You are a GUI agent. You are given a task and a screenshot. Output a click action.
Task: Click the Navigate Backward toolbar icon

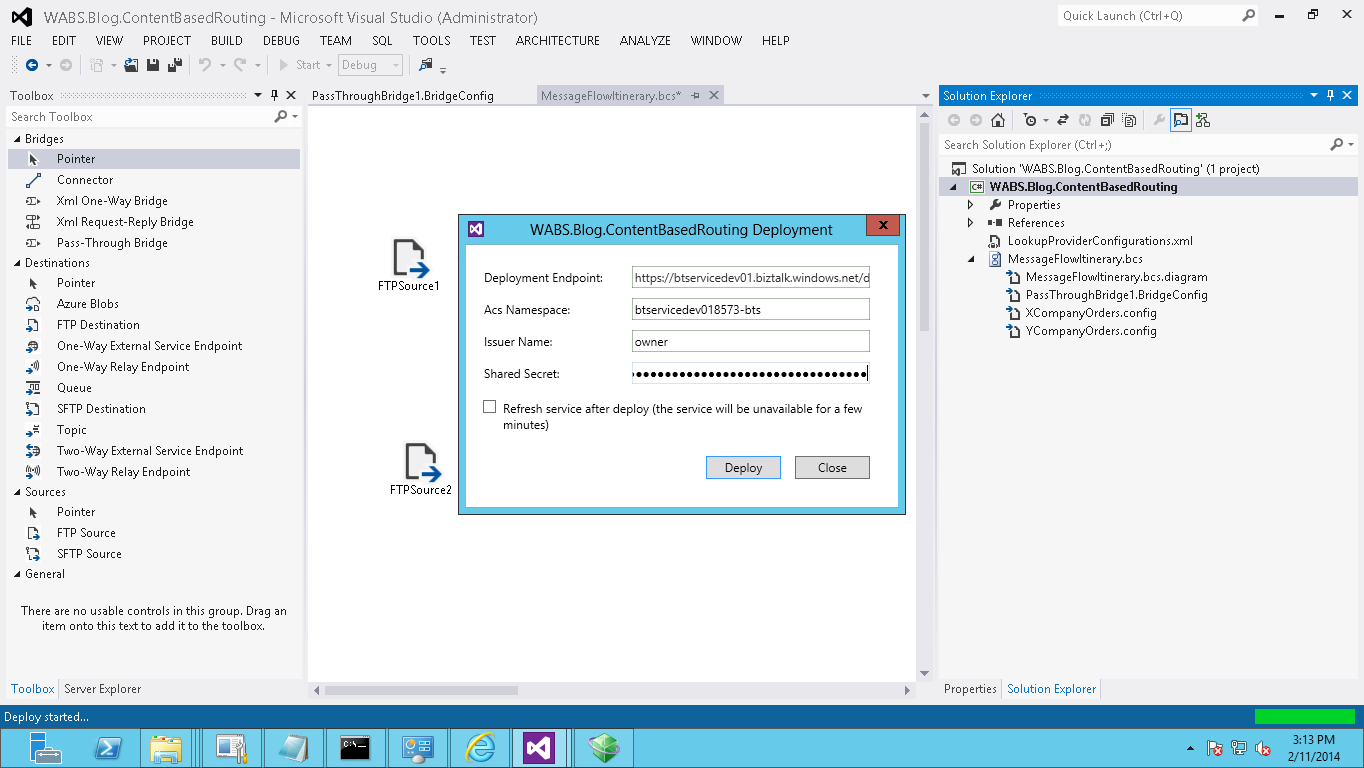(31, 65)
